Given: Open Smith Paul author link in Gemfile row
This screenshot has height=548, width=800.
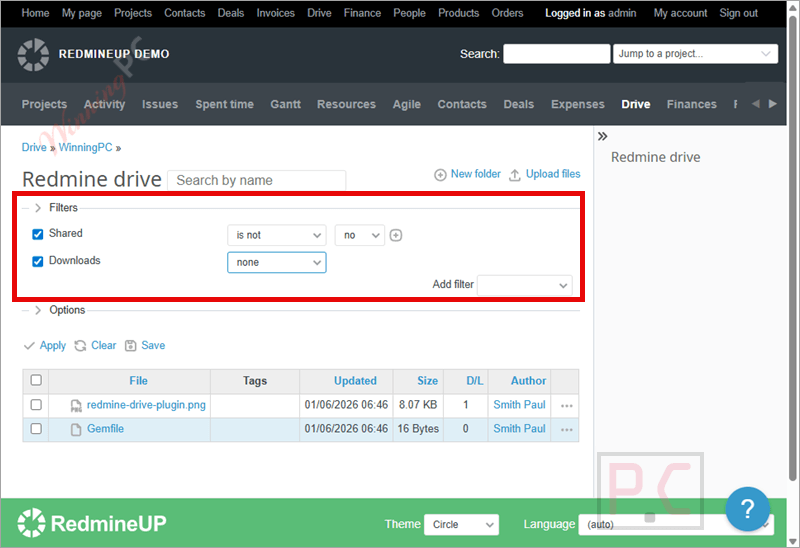Looking at the screenshot, I should pos(519,429).
